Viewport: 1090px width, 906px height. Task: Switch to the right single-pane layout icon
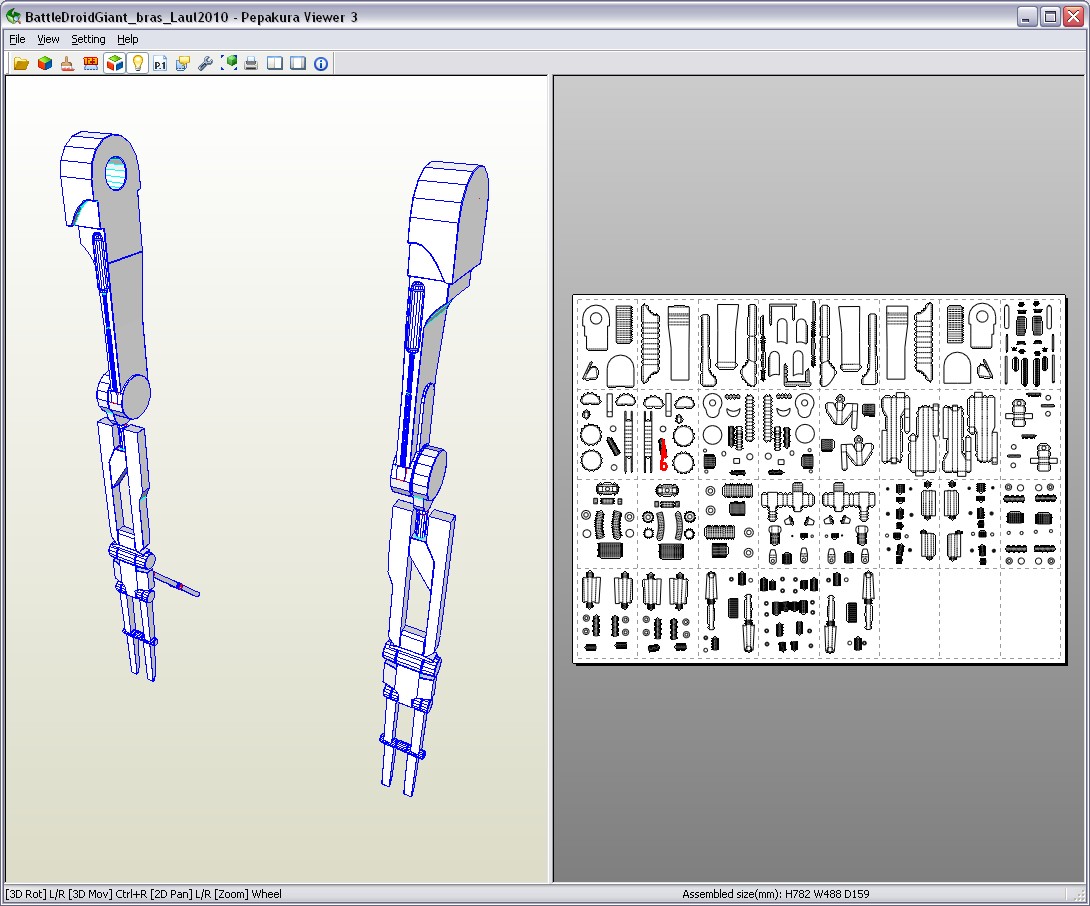298,63
